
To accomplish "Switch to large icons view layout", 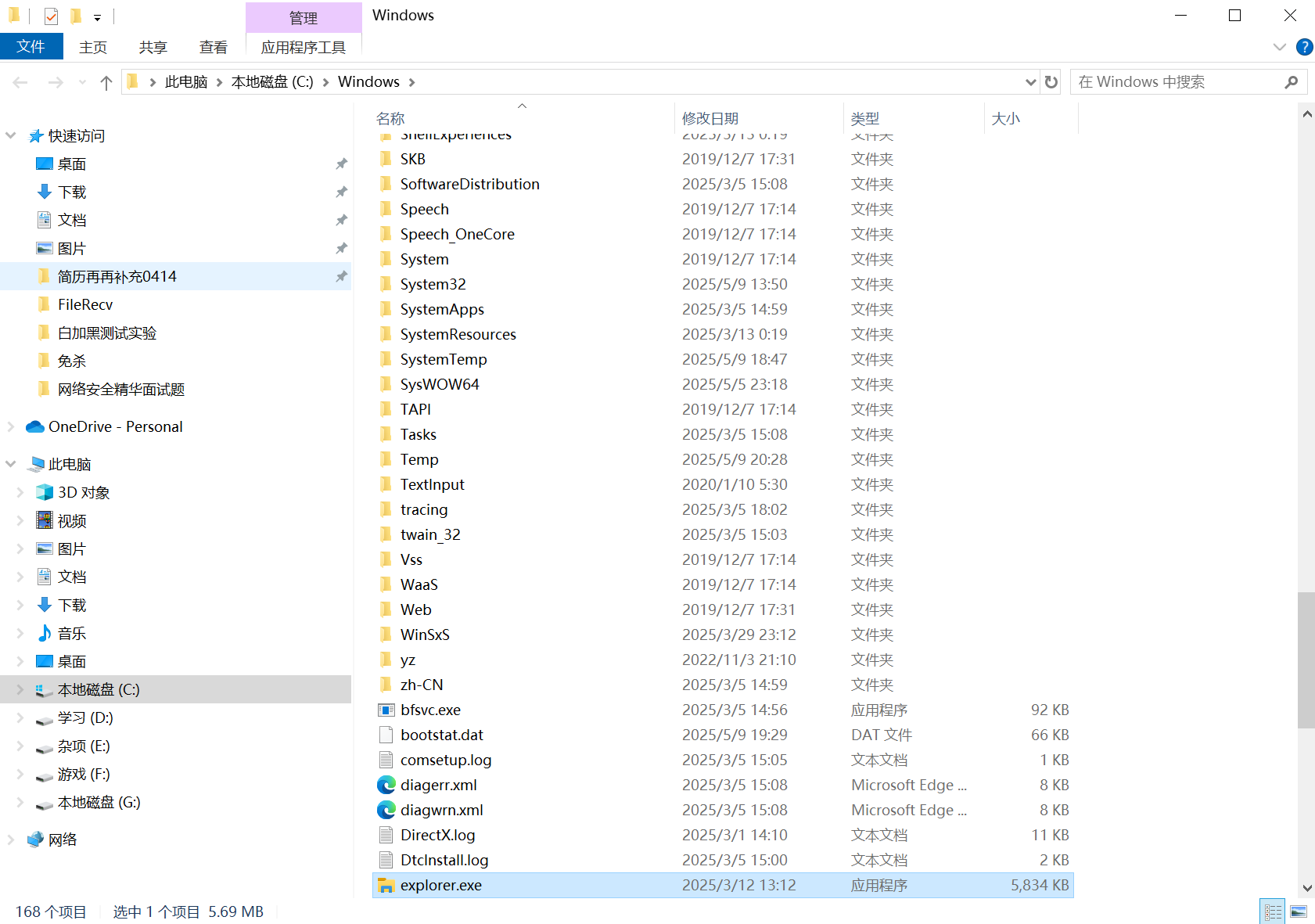I will point(1299,911).
